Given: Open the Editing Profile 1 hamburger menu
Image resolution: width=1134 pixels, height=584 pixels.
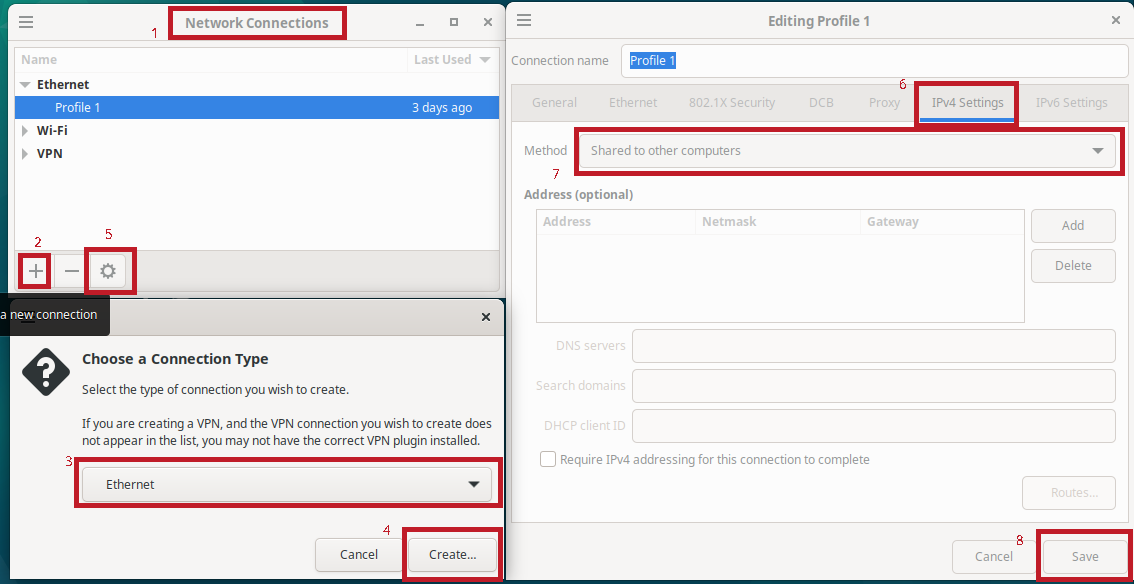Looking at the screenshot, I should tap(524, 20).
